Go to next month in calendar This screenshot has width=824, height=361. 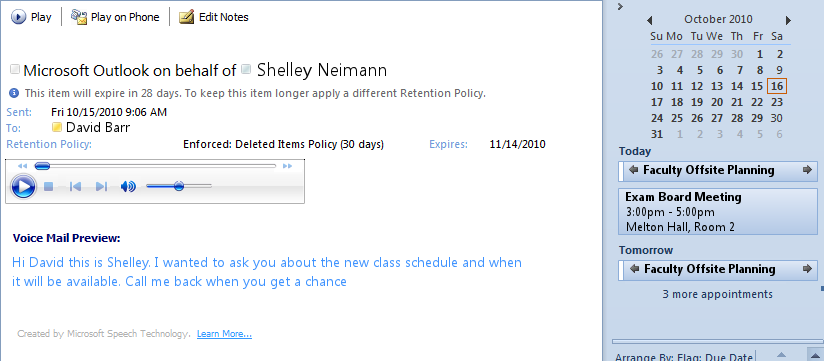tap(788, 20)
